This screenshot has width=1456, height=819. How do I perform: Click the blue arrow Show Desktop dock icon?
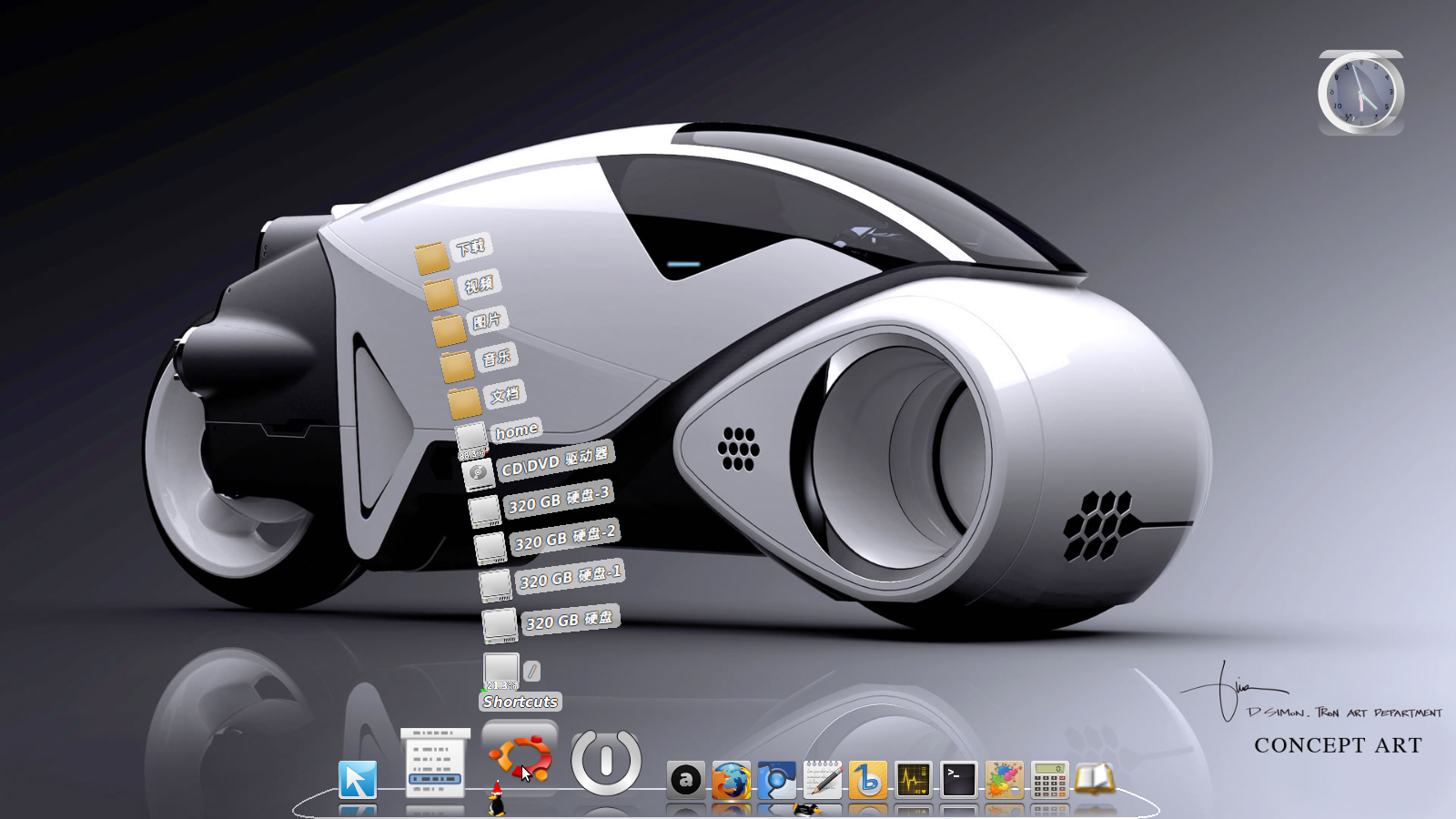coord(357,780)
